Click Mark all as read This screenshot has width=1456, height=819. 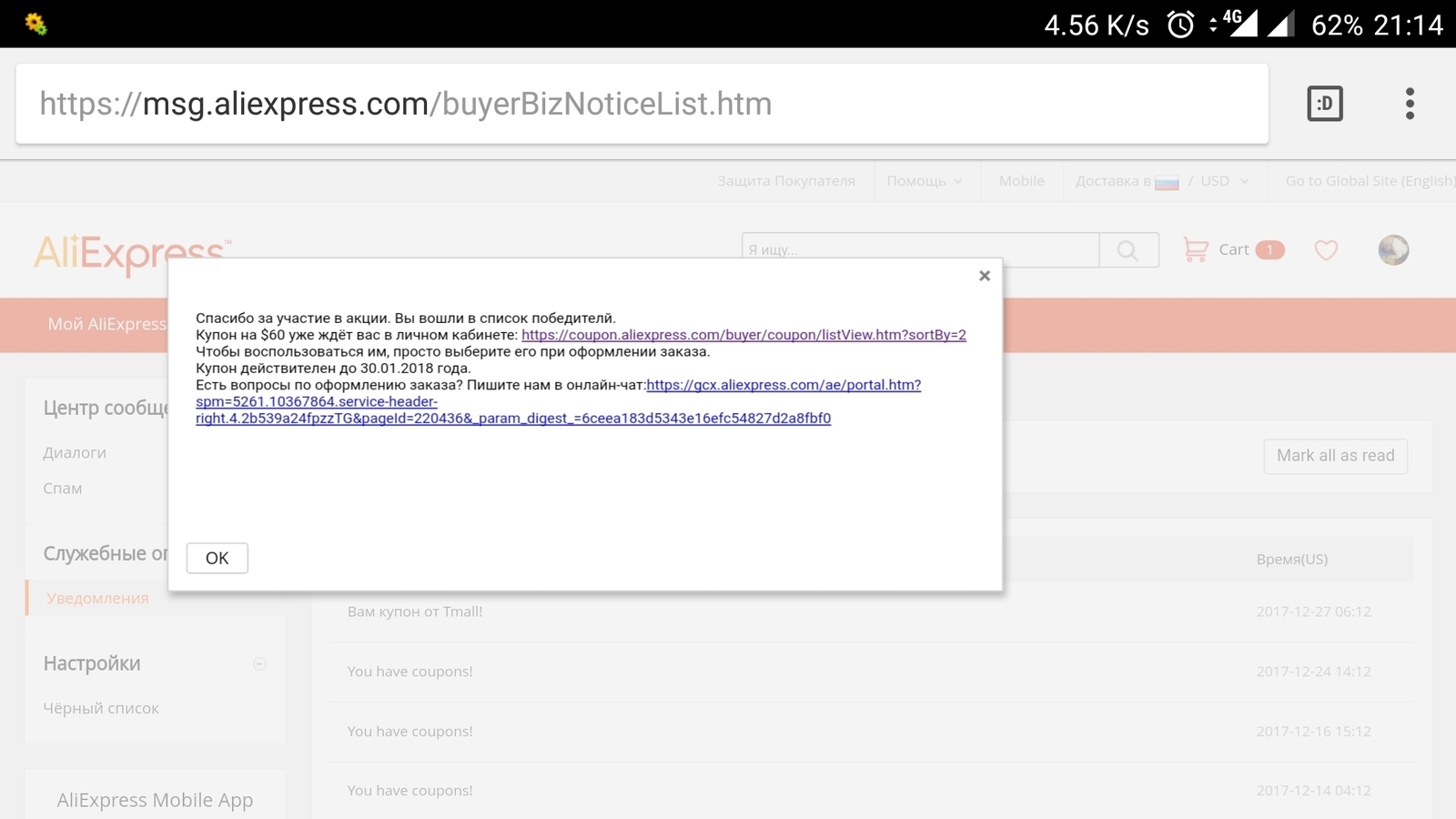[x=1335, y=456]
